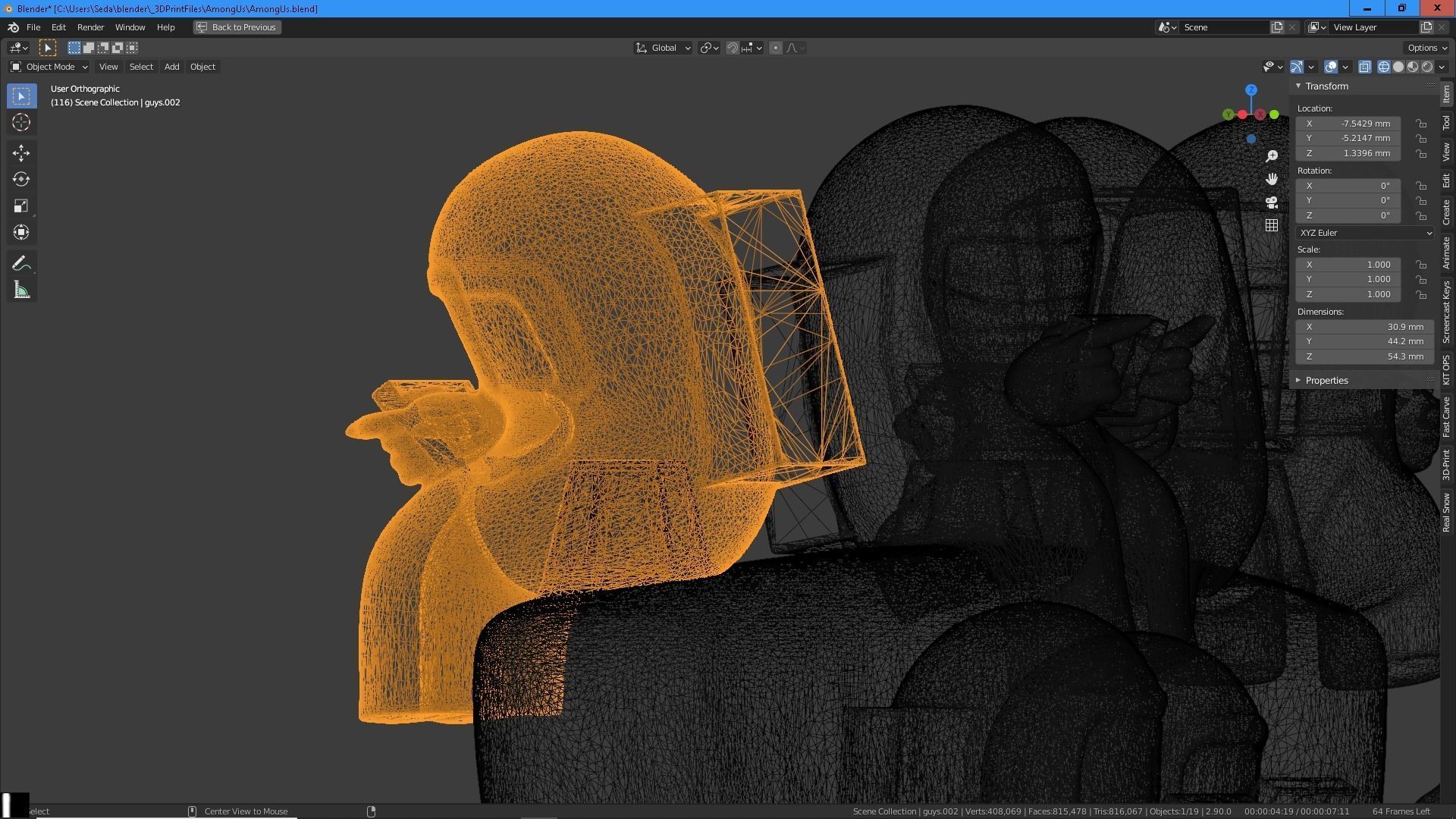Choose the Rotate tool
1456x819 pixels.
tap(21, 180)
